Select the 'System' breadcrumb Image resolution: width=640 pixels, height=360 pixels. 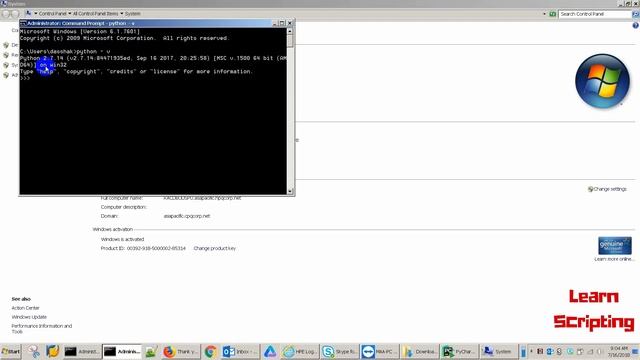(133, 14)
